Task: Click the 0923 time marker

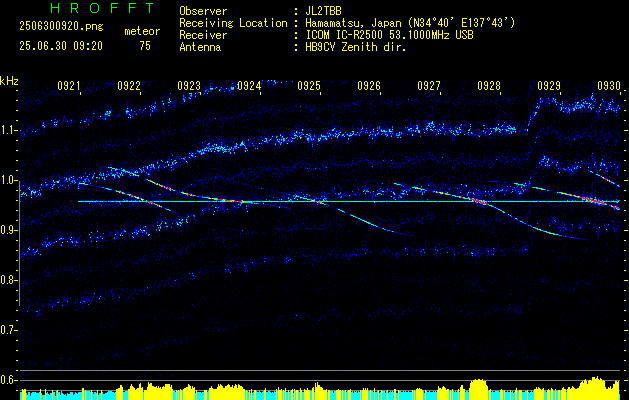Action: tap(189, 85)
